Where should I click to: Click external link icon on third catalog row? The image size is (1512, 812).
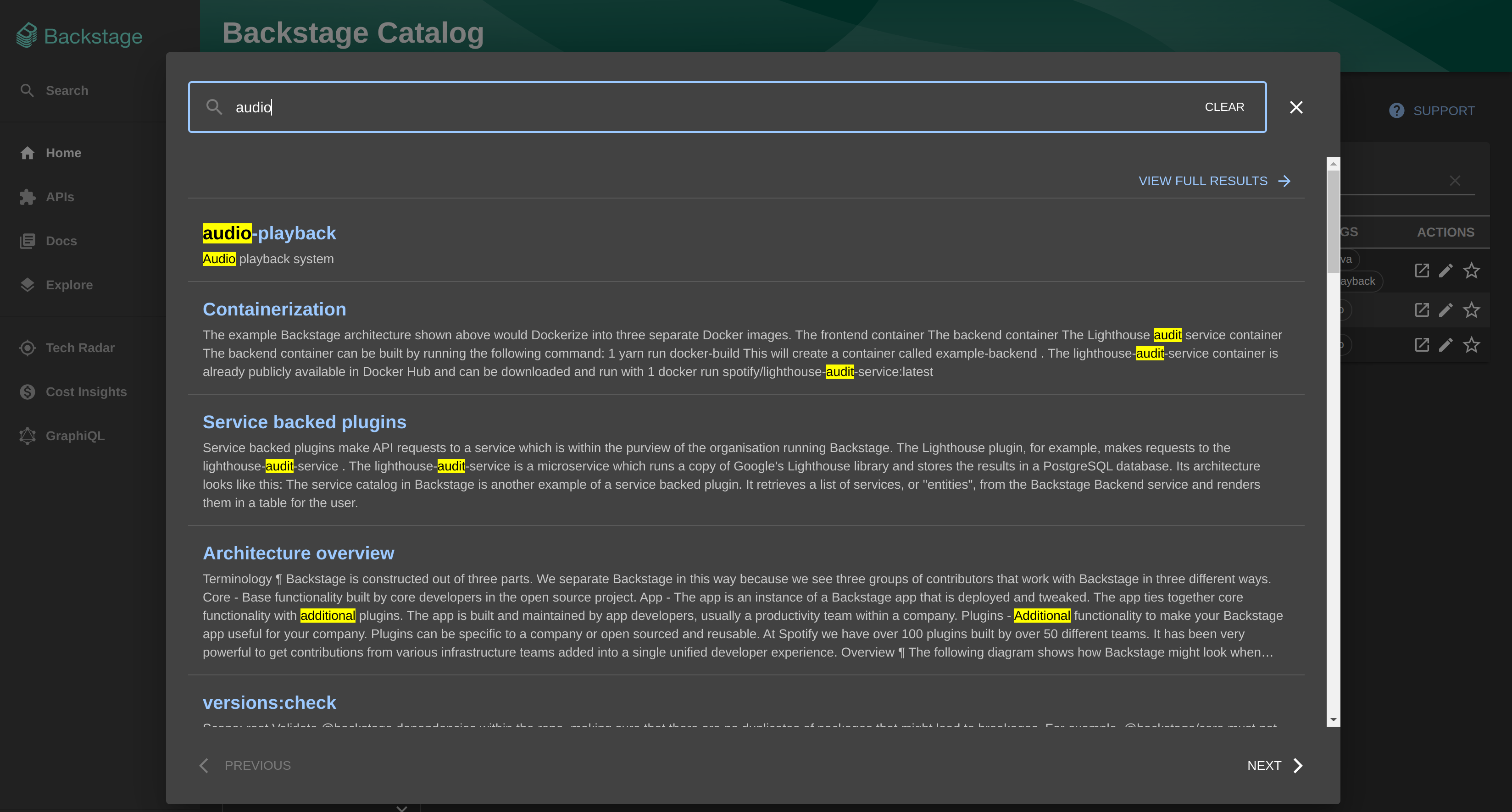1422,345
